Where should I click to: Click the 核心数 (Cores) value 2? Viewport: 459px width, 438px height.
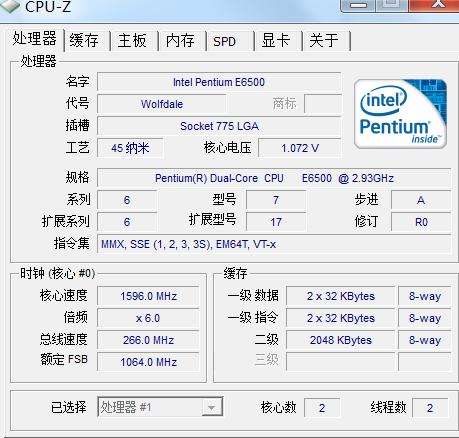pos(322,408)
